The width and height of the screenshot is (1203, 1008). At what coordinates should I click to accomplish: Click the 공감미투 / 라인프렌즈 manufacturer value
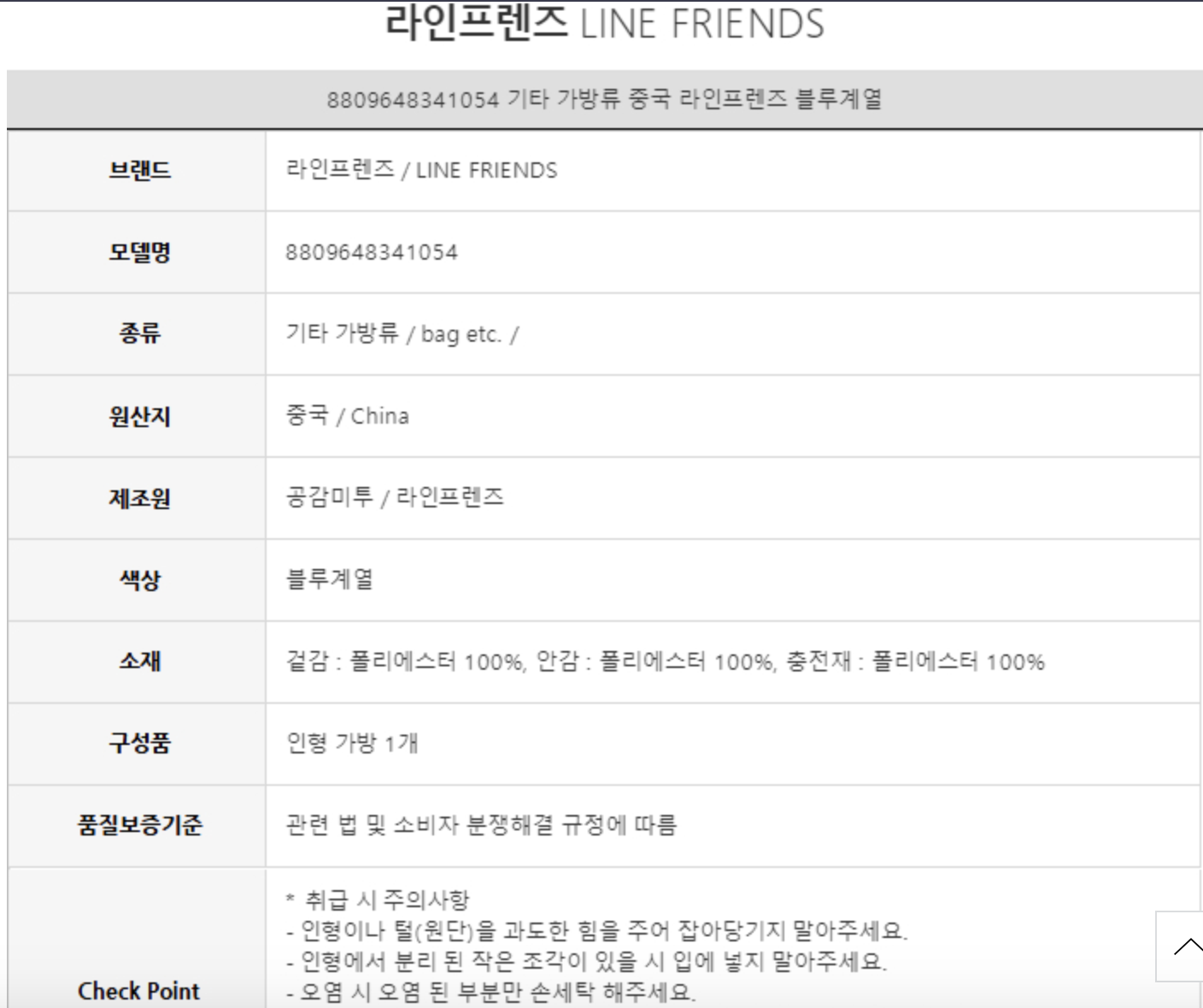(x=395, y=497)
